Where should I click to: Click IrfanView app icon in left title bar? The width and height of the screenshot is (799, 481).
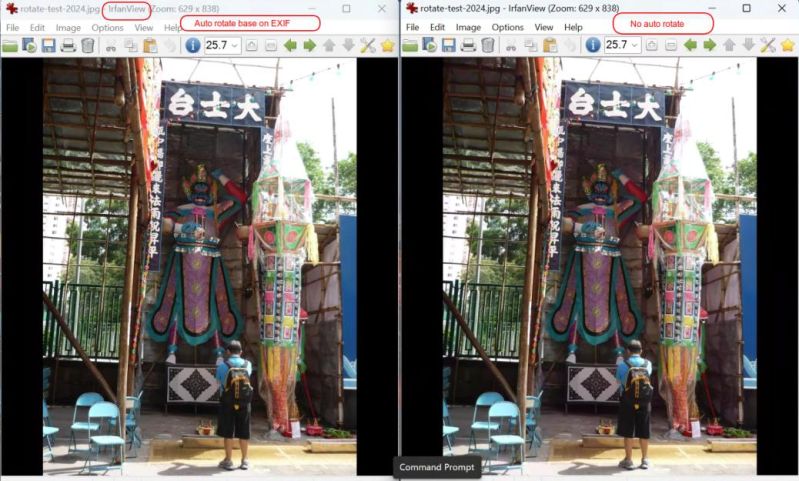pos(11,9)
